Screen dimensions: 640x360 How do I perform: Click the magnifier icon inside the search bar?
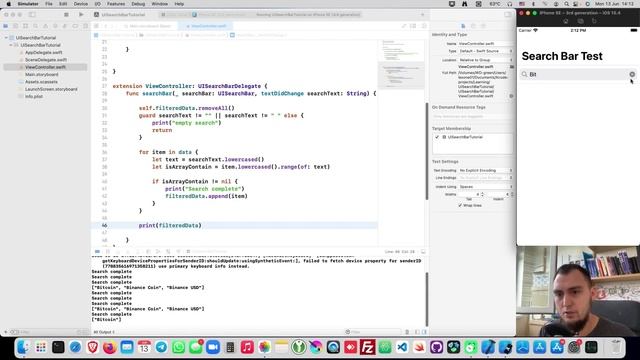click(524, 74)
